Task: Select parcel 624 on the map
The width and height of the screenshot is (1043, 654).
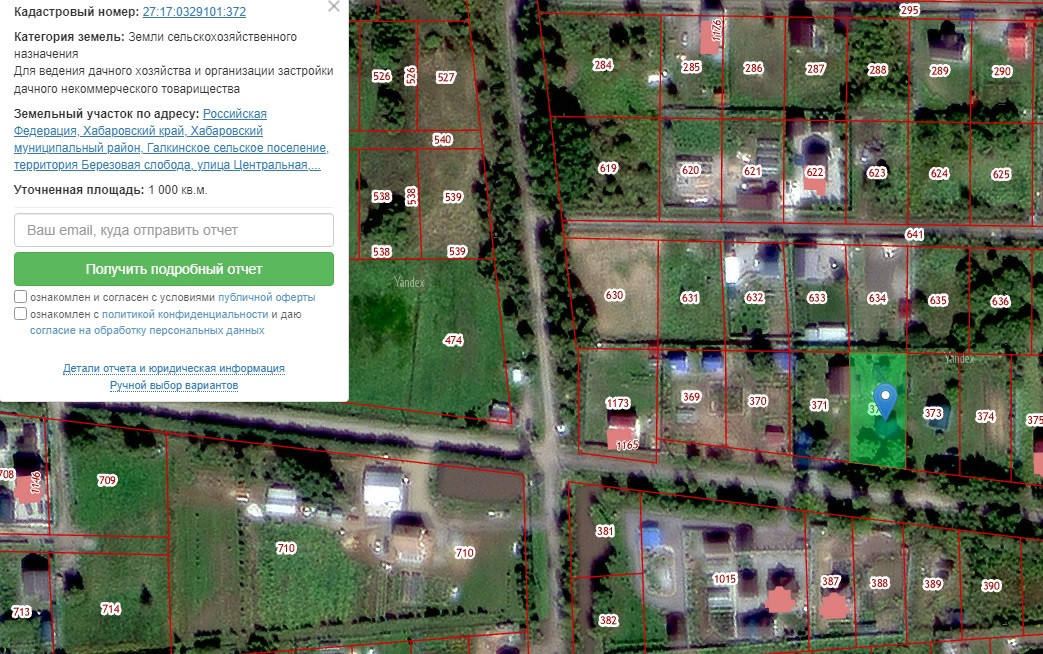Action: click(939, 173)
